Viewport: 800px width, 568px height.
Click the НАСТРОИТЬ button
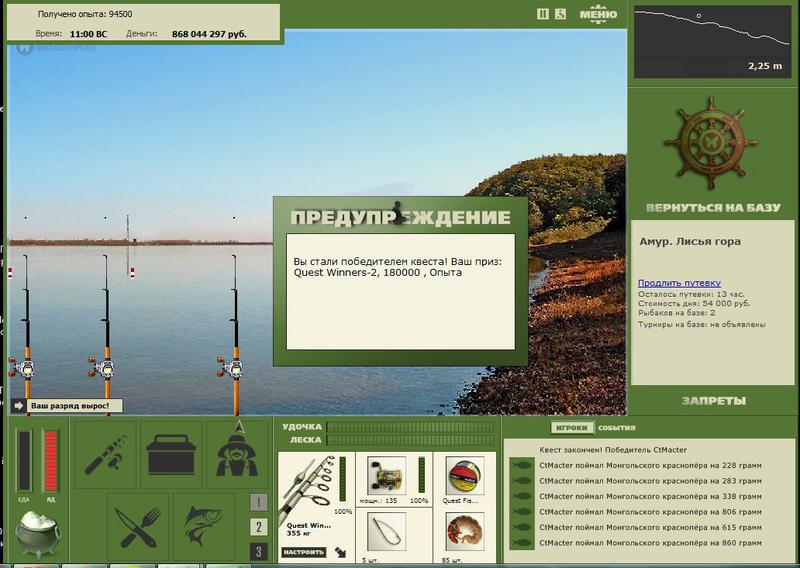(304, 552)
